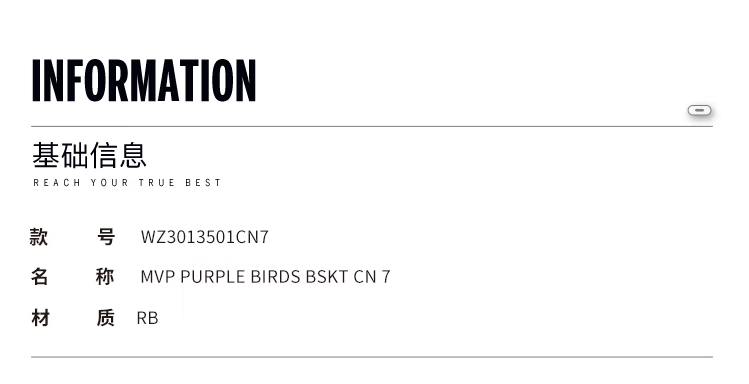Screen dimensions: 749x384
Task: Click the REACH YOUR TRUE BEST tagline
Action: click(x=127, y=183)
